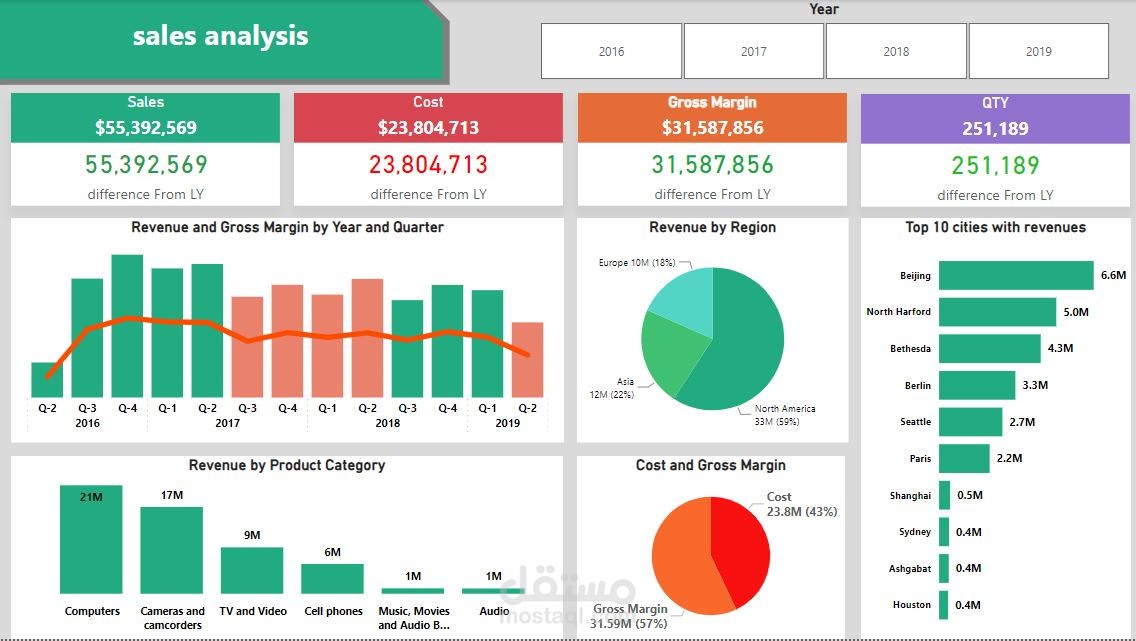
Task: Click the 2018 year filter button
Action: click(895, 51)
